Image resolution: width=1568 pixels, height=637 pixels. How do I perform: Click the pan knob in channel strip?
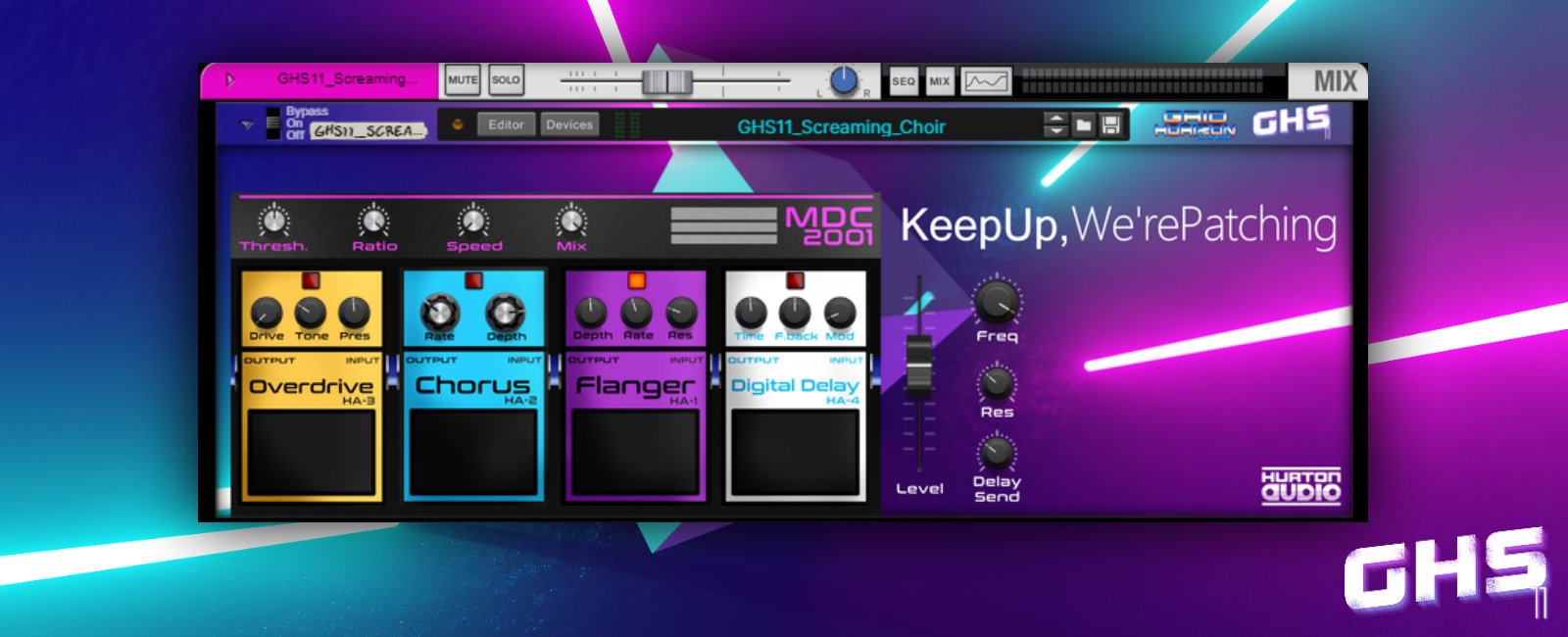click(x=843, y=80)
